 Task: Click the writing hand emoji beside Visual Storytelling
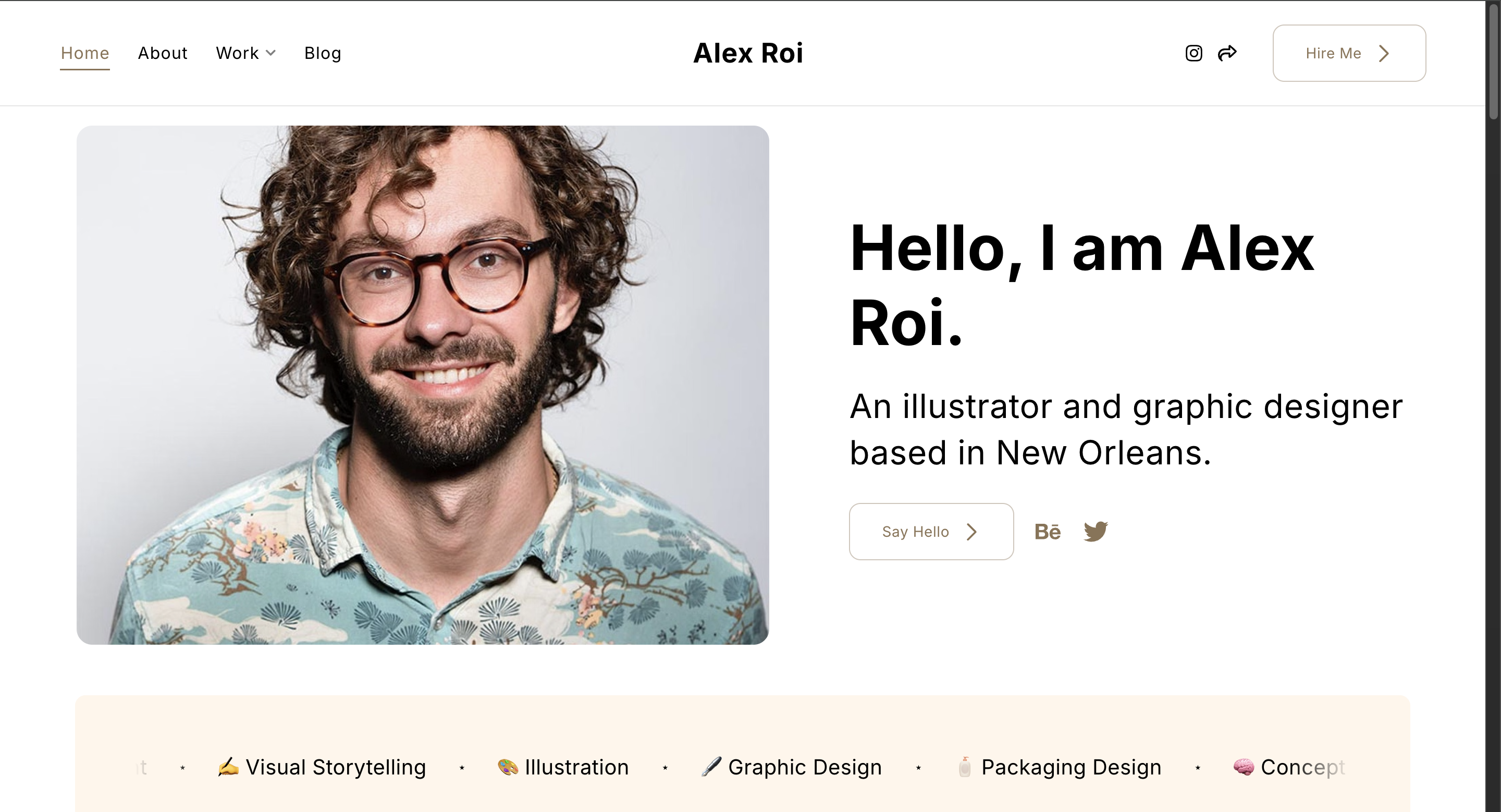(x=228, y=767)
